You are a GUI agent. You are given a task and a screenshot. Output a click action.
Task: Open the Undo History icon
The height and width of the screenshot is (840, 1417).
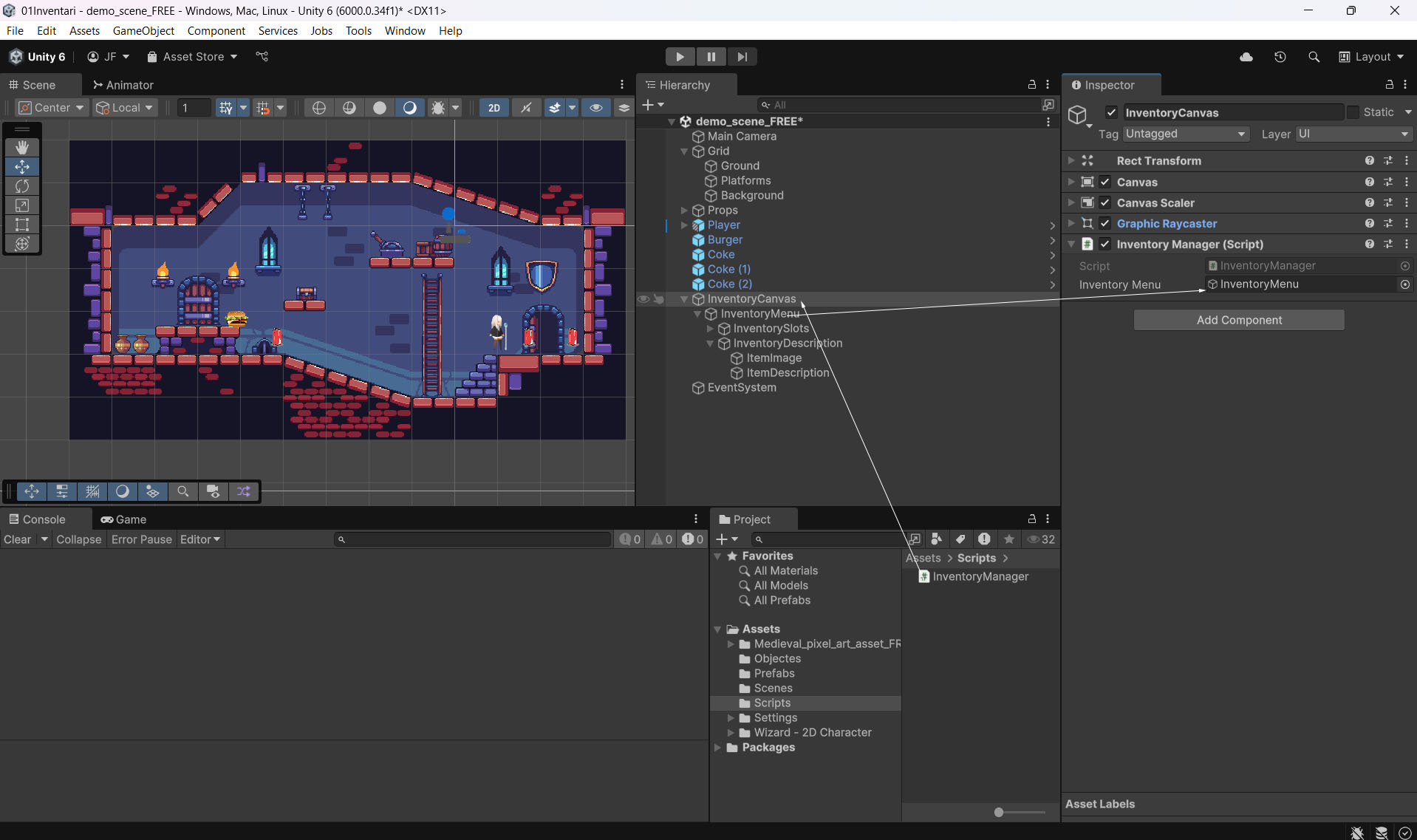pyautogui.click(x=1280, y=57)
